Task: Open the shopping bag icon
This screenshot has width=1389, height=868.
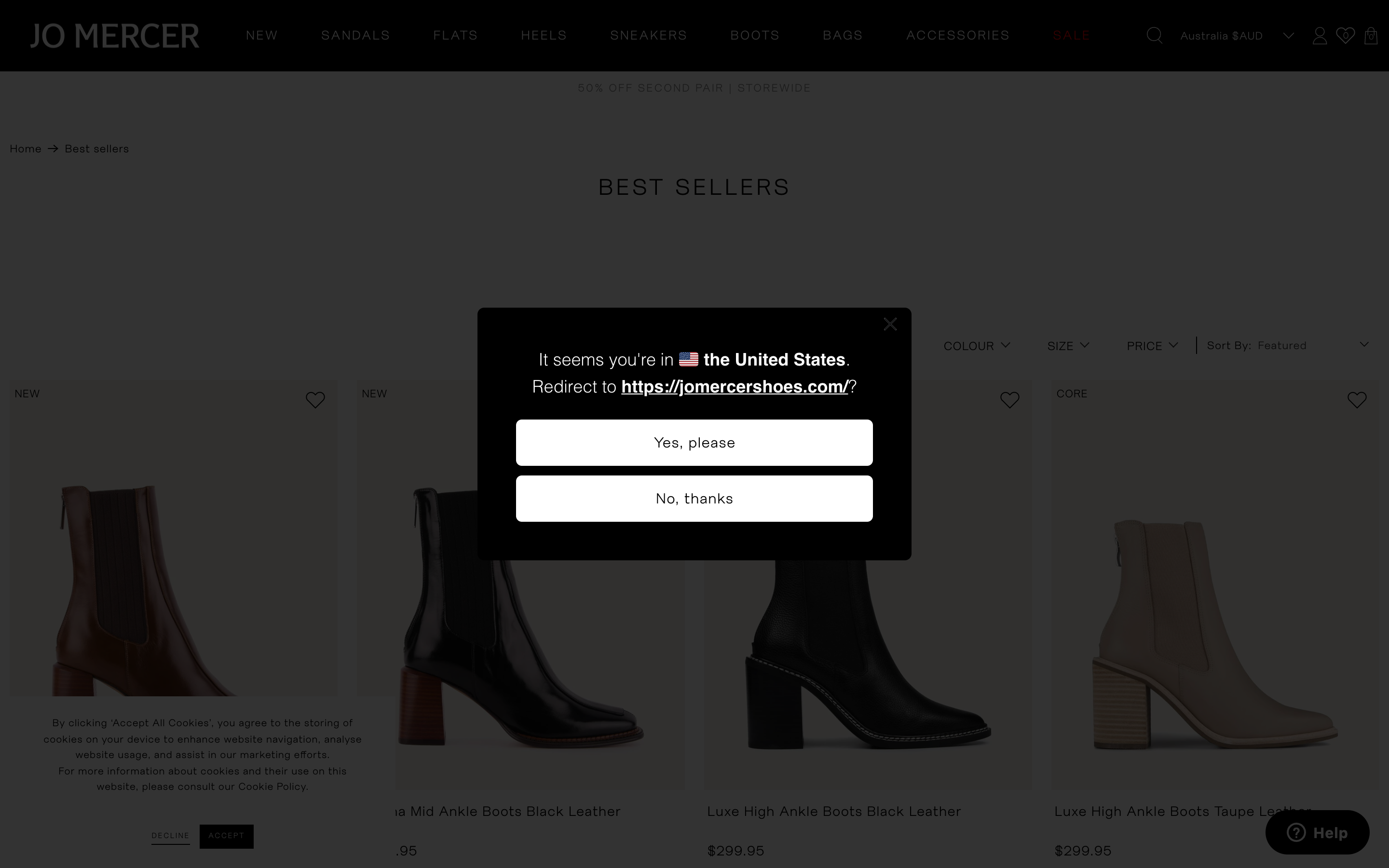Action: tap(1371, 36)
